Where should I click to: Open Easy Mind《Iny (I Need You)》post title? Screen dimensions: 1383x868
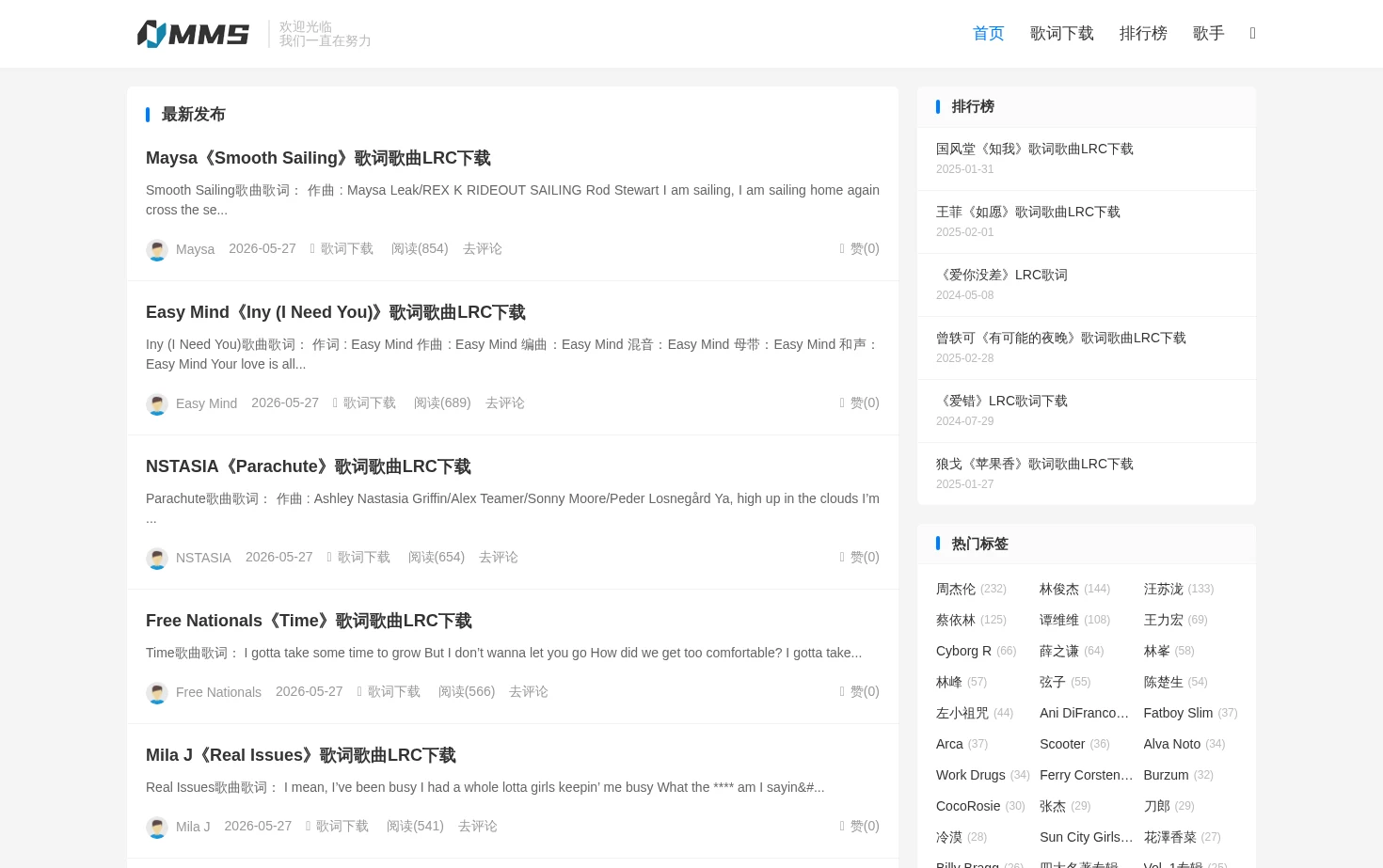[x=336, y=312]
